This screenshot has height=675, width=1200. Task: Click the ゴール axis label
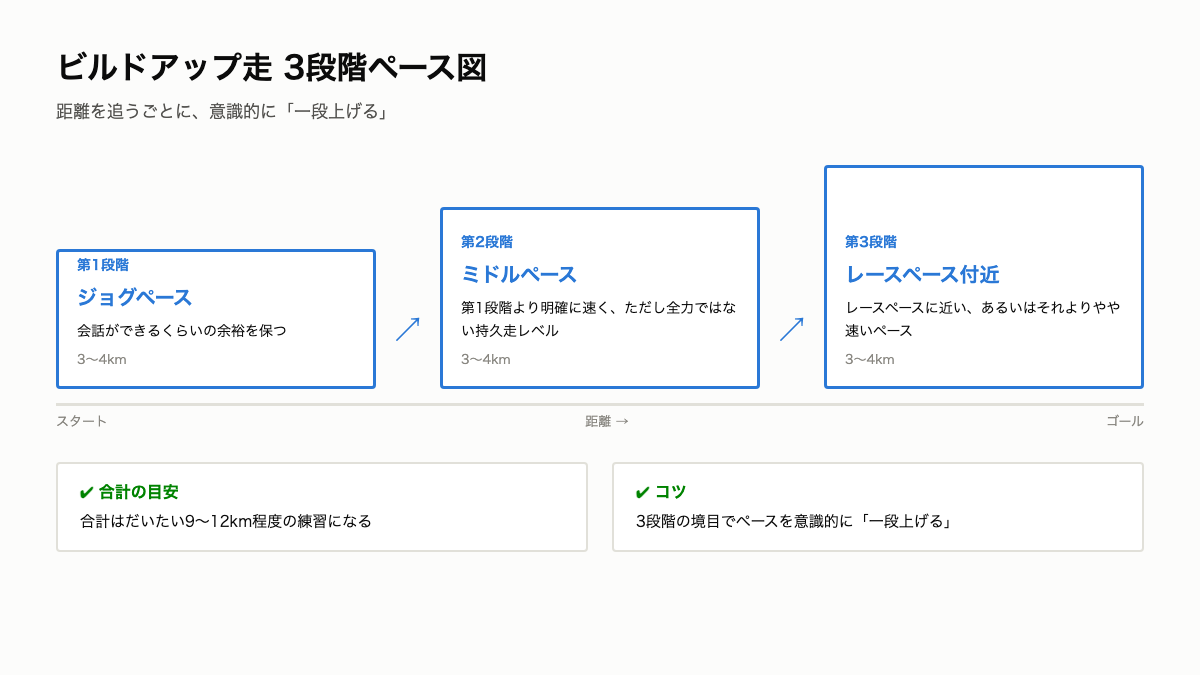1124,421
